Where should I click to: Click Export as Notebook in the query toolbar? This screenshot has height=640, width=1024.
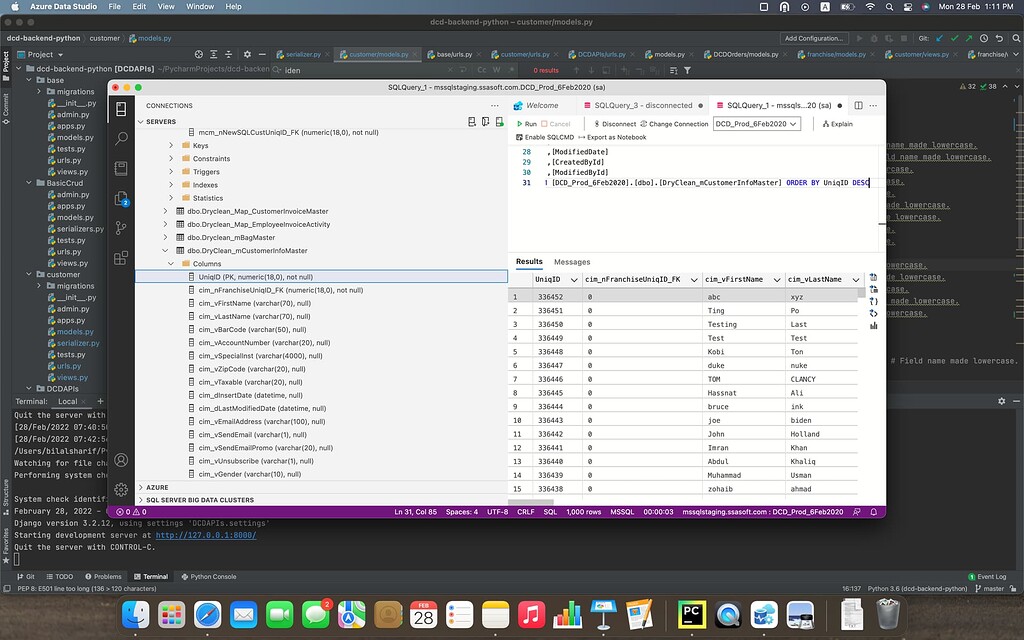pos(615,137)
